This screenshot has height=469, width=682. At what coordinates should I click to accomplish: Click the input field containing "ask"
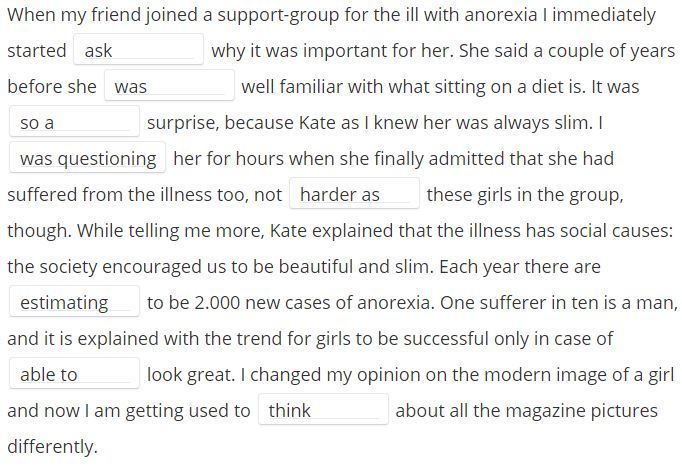[138, 50]
